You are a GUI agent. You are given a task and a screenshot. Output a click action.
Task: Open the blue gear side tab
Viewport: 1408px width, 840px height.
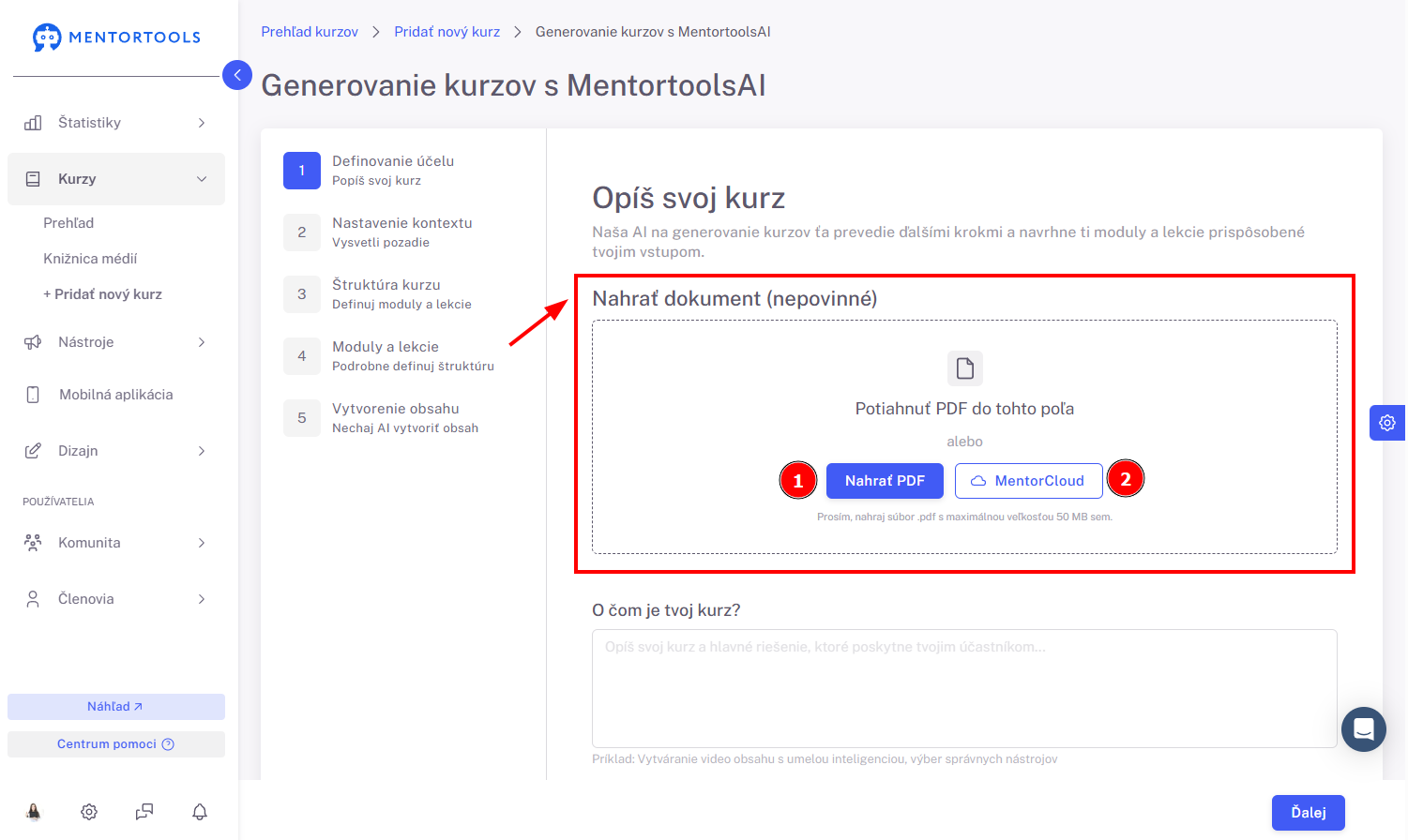pos(1387,423)
